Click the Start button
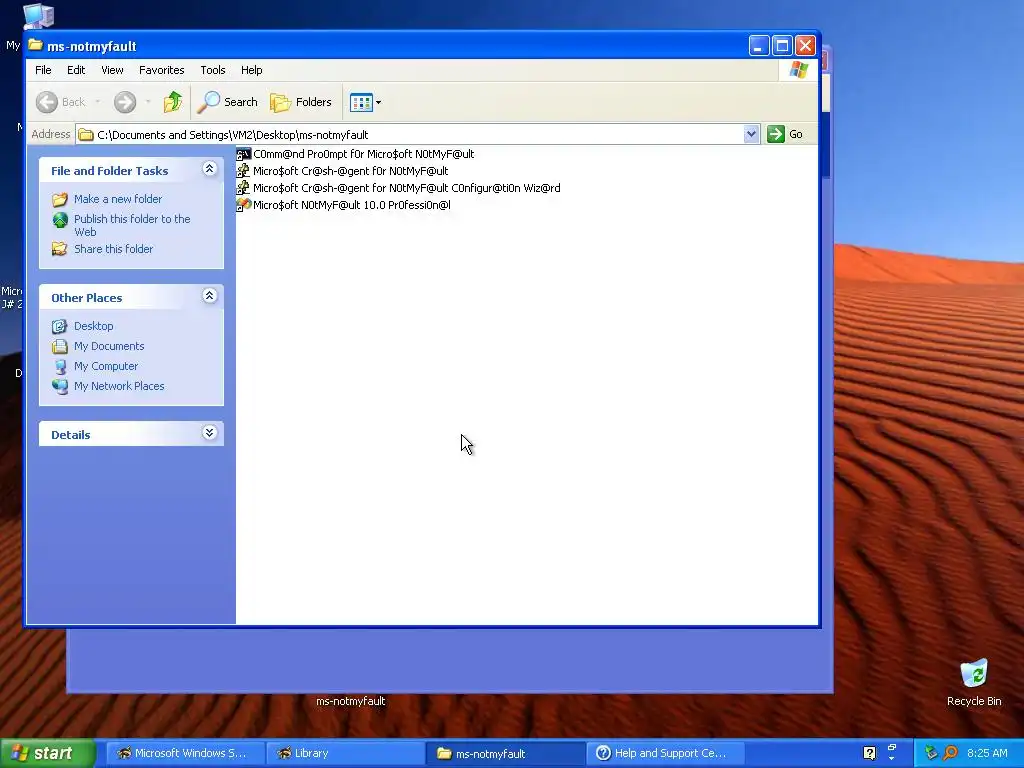Screen dimensions: 1024x768 point(48,753)
